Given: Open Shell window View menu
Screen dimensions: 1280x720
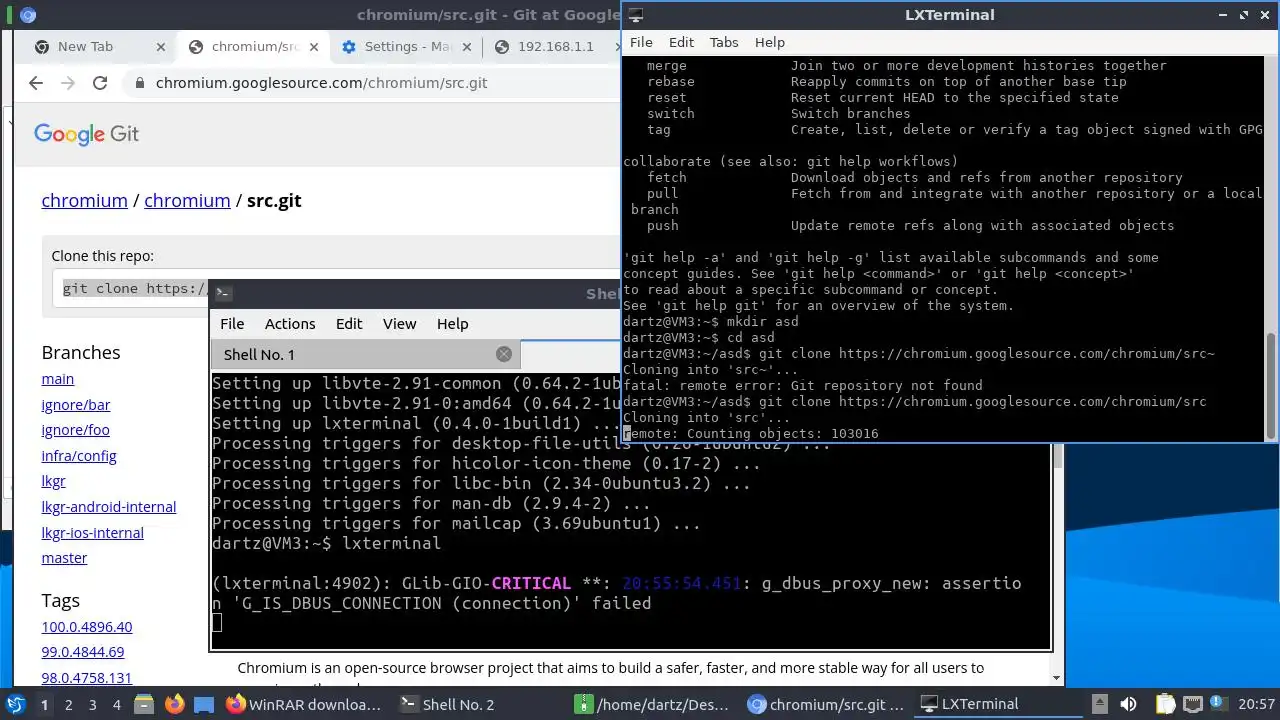Looking at the screenshot, I should click(x=399, y=323).
